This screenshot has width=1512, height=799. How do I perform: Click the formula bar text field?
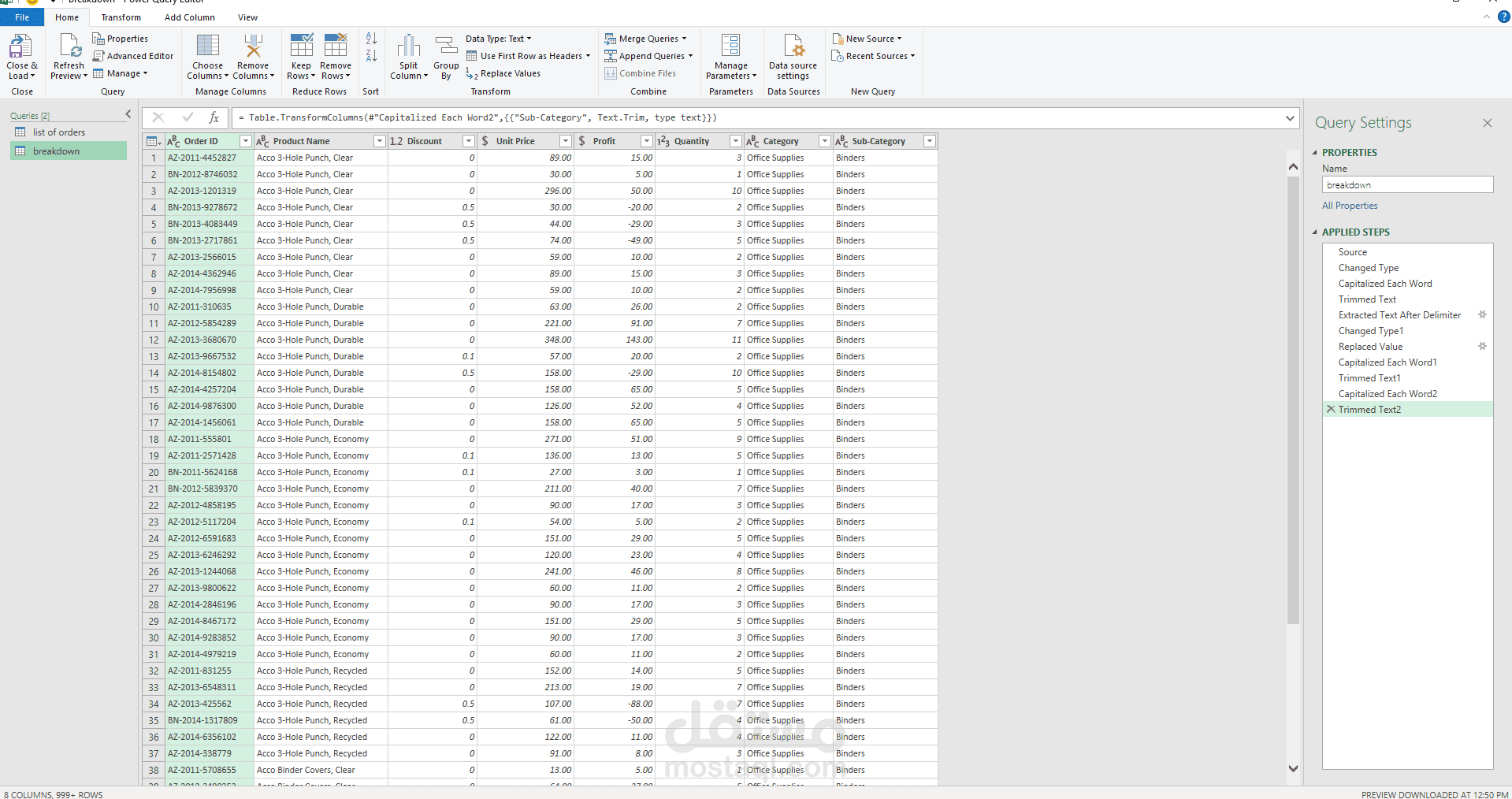click(x=756, y=118)
